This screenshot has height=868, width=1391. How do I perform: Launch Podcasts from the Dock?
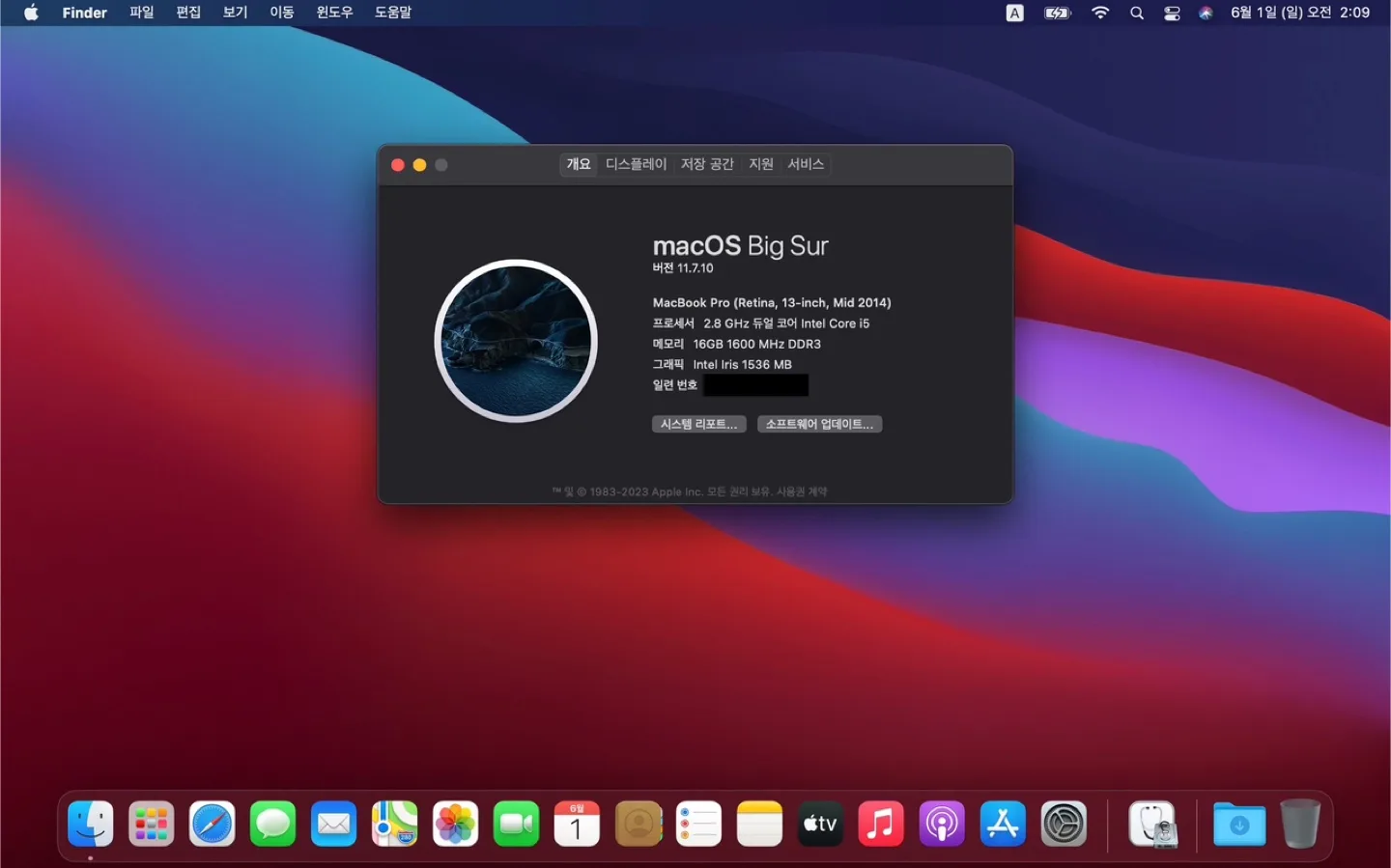click(943, 824)
